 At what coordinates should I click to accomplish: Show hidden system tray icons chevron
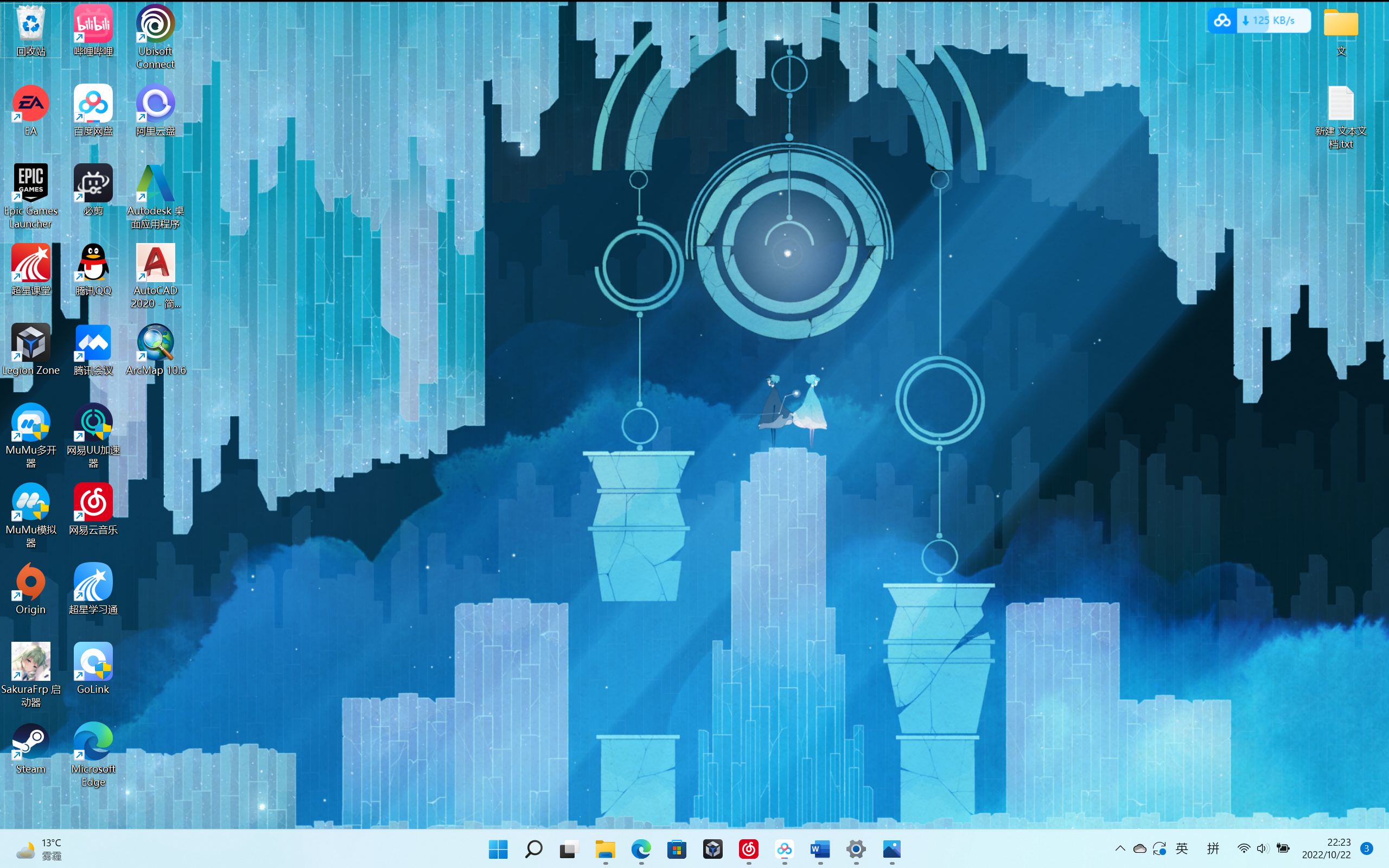click(1120, 848)
